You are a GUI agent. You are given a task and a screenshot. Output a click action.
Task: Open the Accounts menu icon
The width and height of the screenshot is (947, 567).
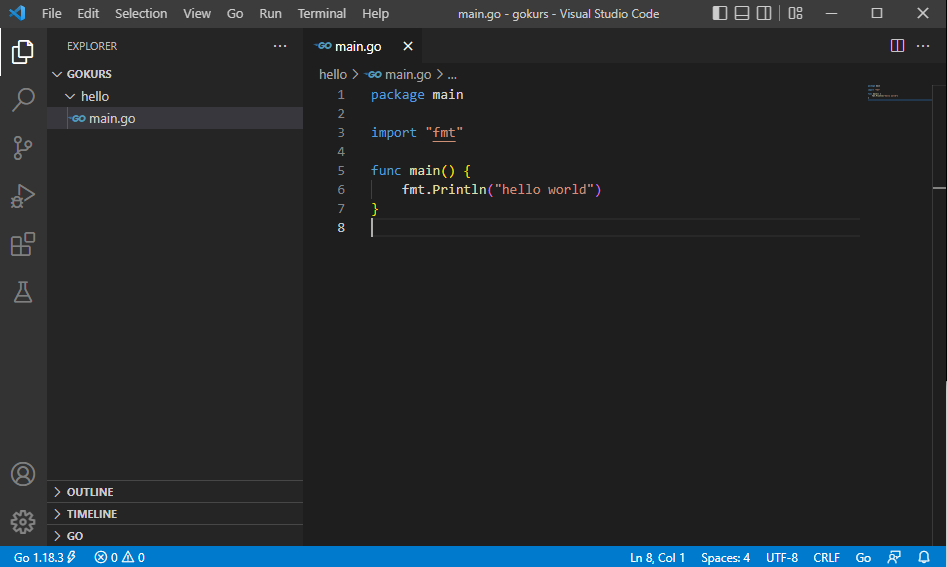(x=23, y=474)
